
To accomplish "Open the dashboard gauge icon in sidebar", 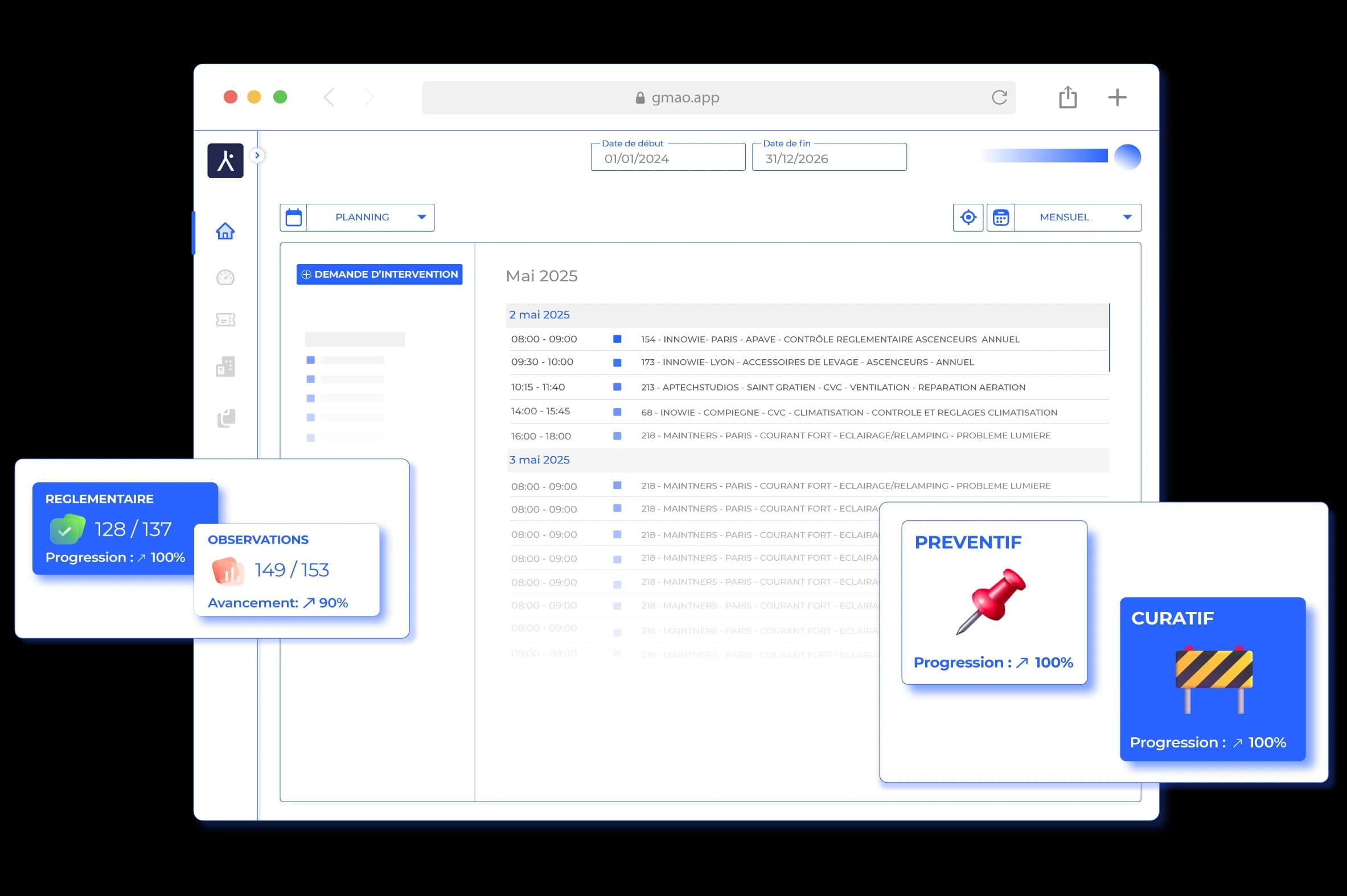I will point(225,277).
